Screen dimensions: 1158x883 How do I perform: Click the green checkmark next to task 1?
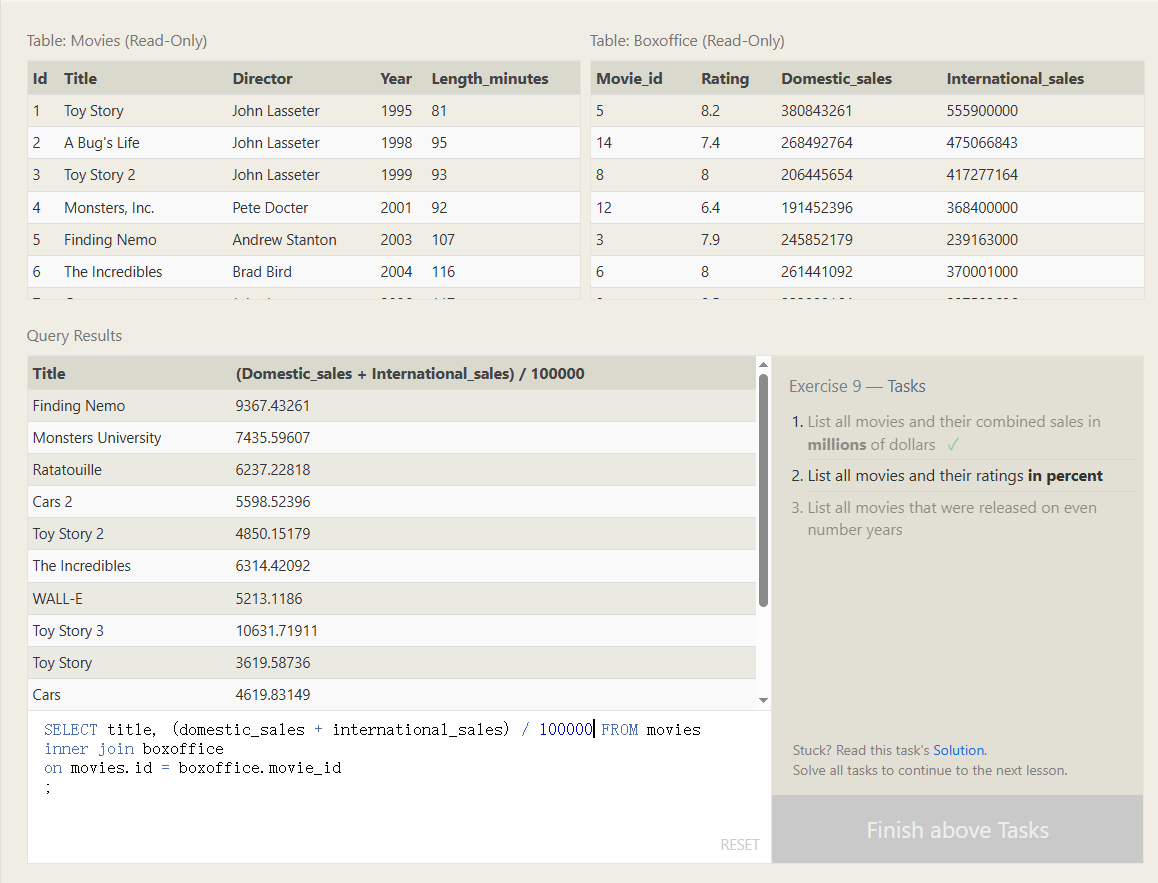(953, 444)
